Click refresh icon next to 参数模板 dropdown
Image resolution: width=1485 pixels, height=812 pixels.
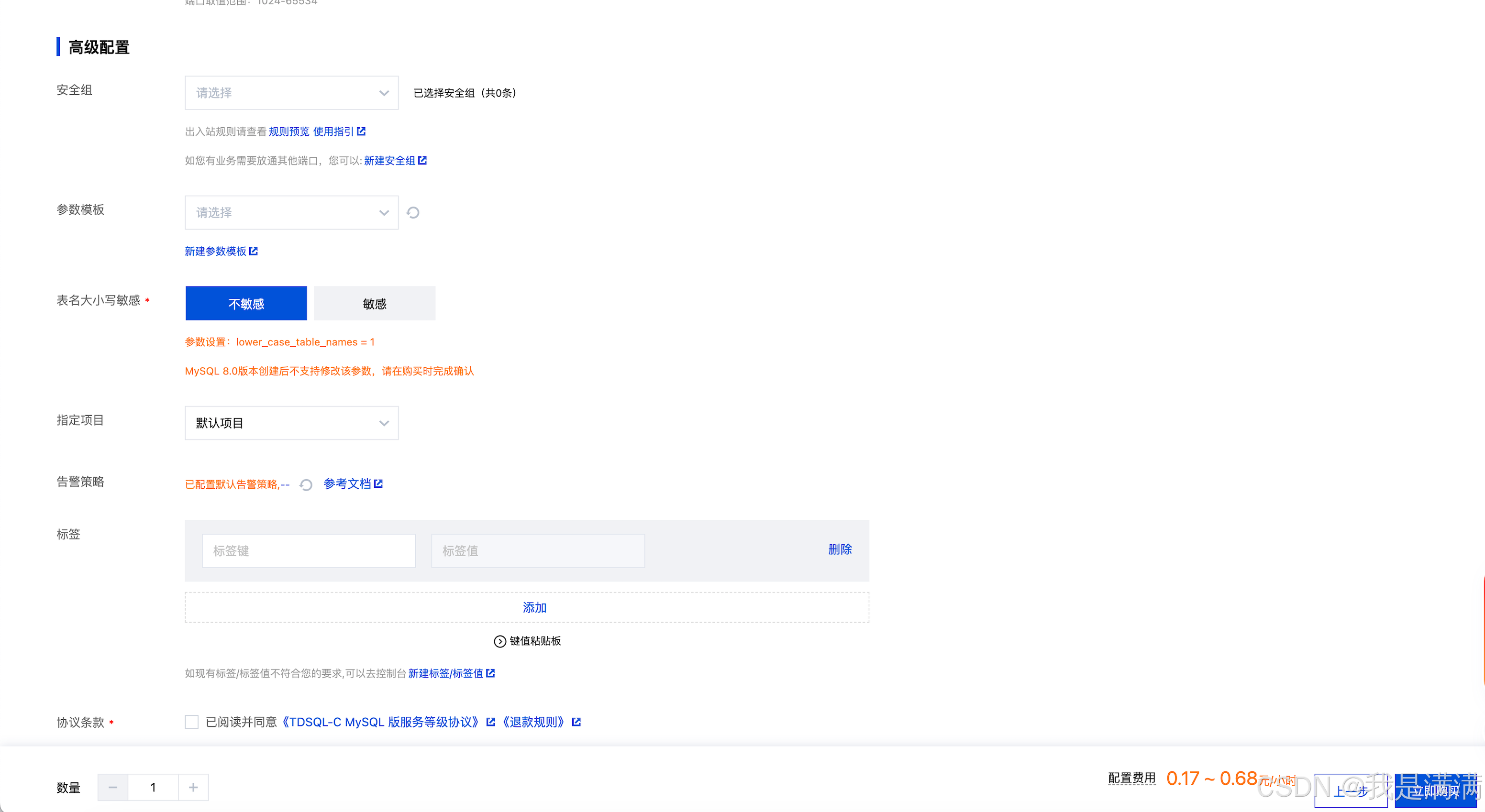(x=413, y=213)
